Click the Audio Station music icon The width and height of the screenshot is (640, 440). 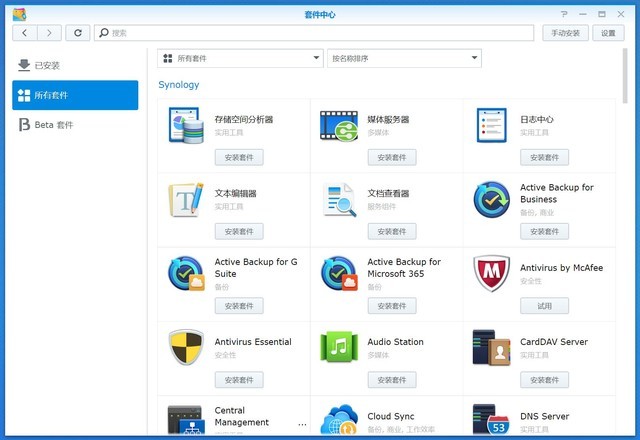click(339, 347)
